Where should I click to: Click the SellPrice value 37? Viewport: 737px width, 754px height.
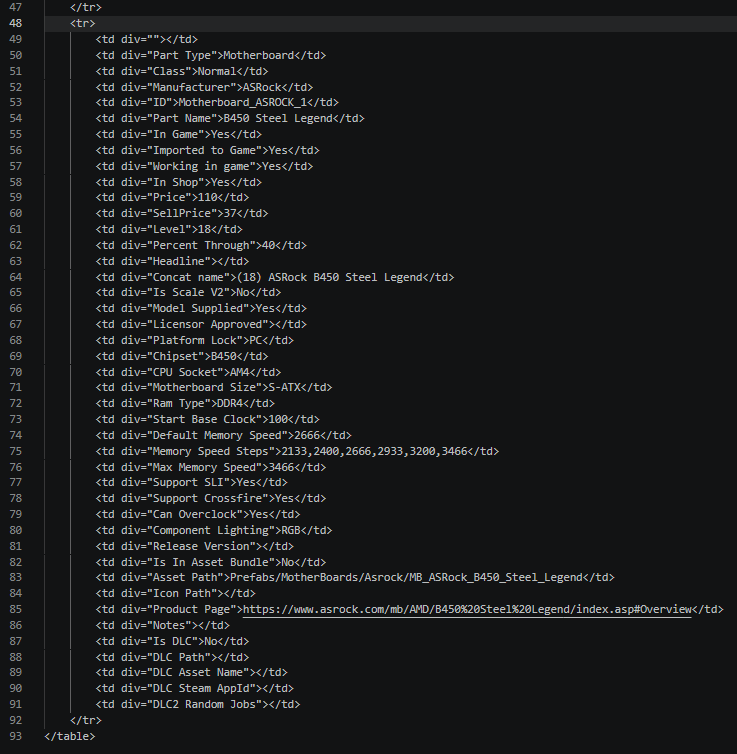point(230,213)
